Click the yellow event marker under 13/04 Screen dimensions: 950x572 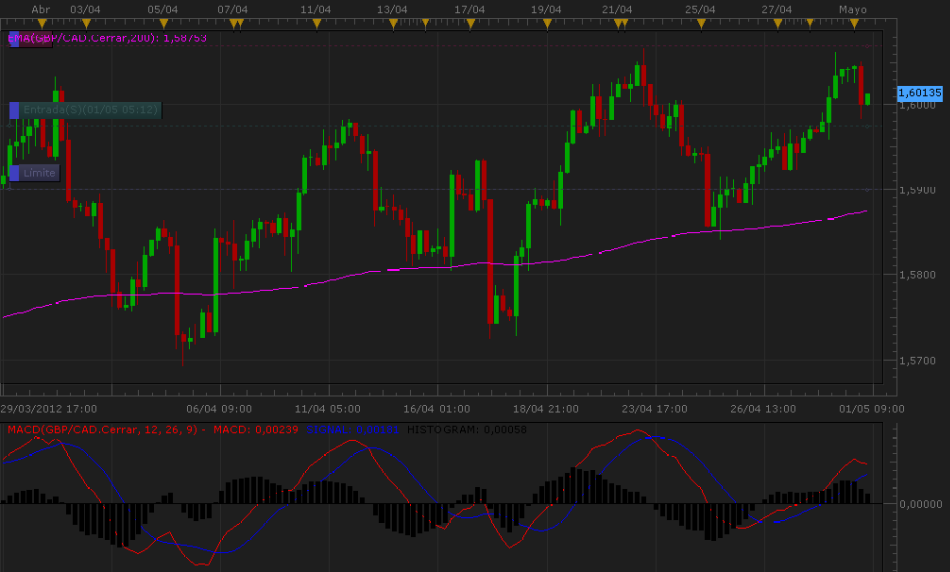click(394, 22)
